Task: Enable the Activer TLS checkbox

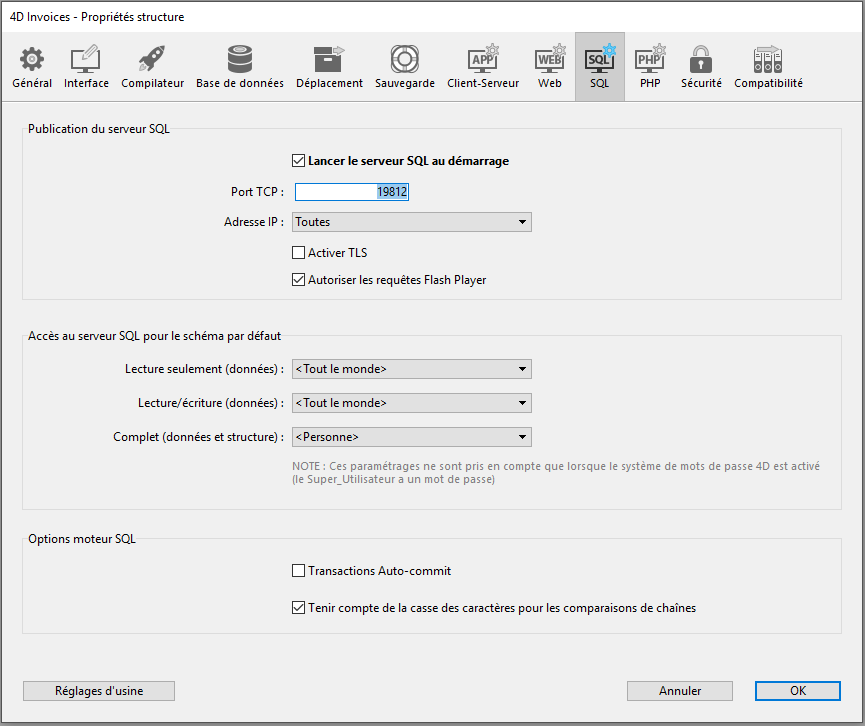Action: [298, 253]
